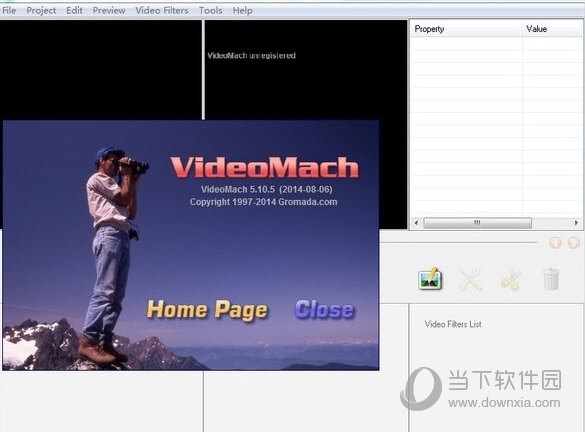Open the Video Filters menu
Image resolution: width=585 pixels, height=432 pixels.
(162, 10)
